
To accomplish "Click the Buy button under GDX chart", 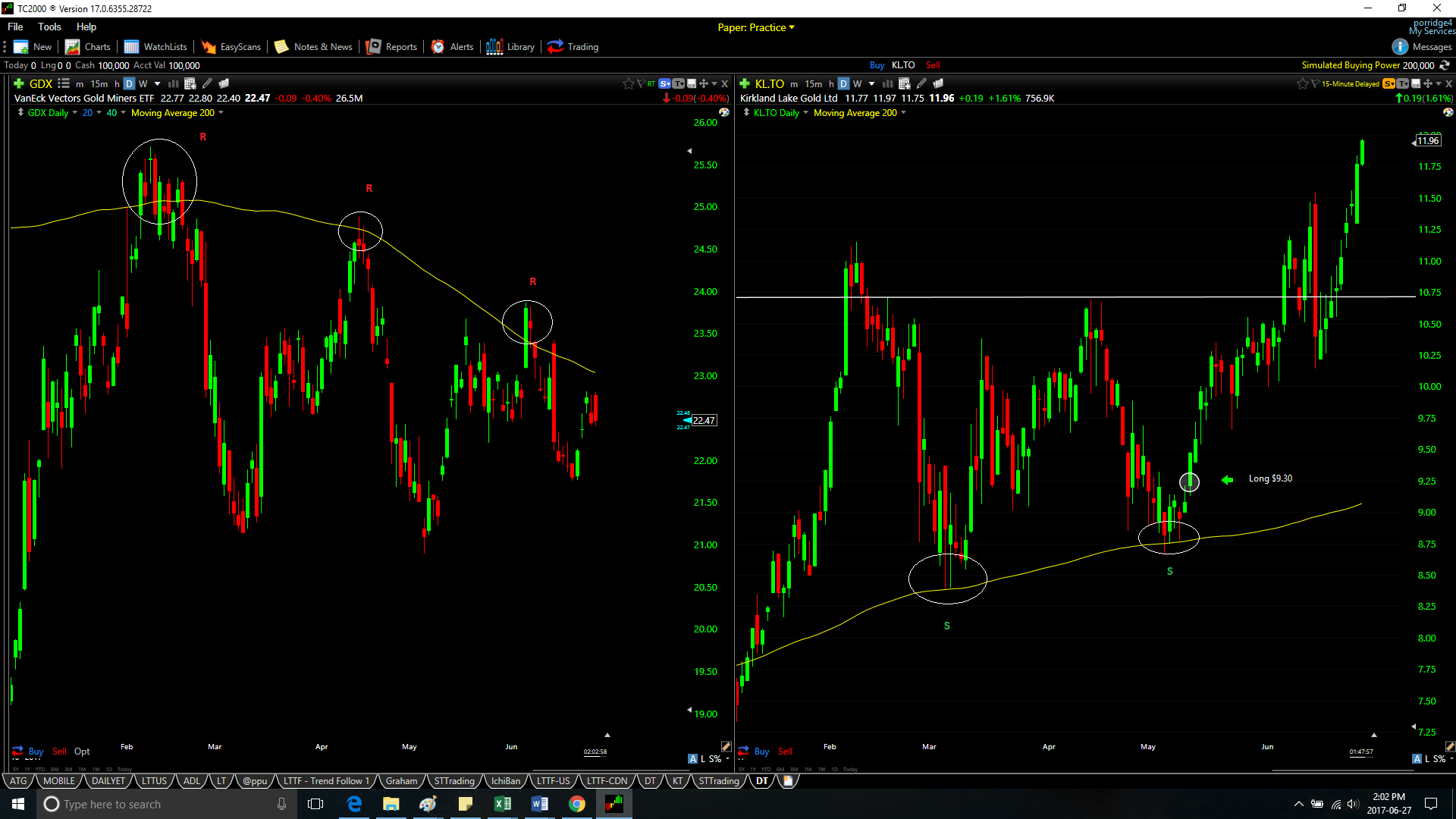I will [36, 752].
